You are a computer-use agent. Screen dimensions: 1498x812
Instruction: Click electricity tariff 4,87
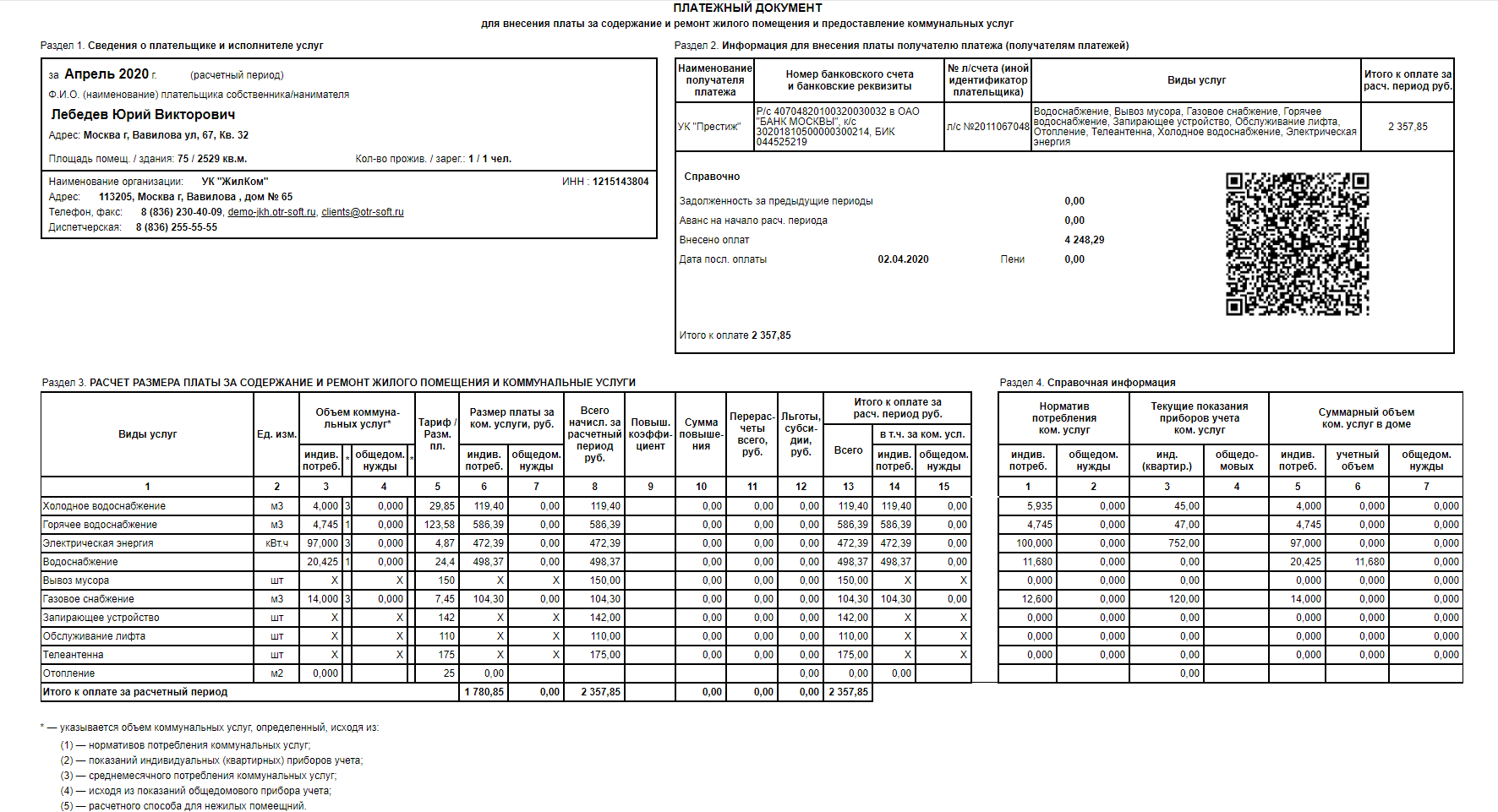446,543
